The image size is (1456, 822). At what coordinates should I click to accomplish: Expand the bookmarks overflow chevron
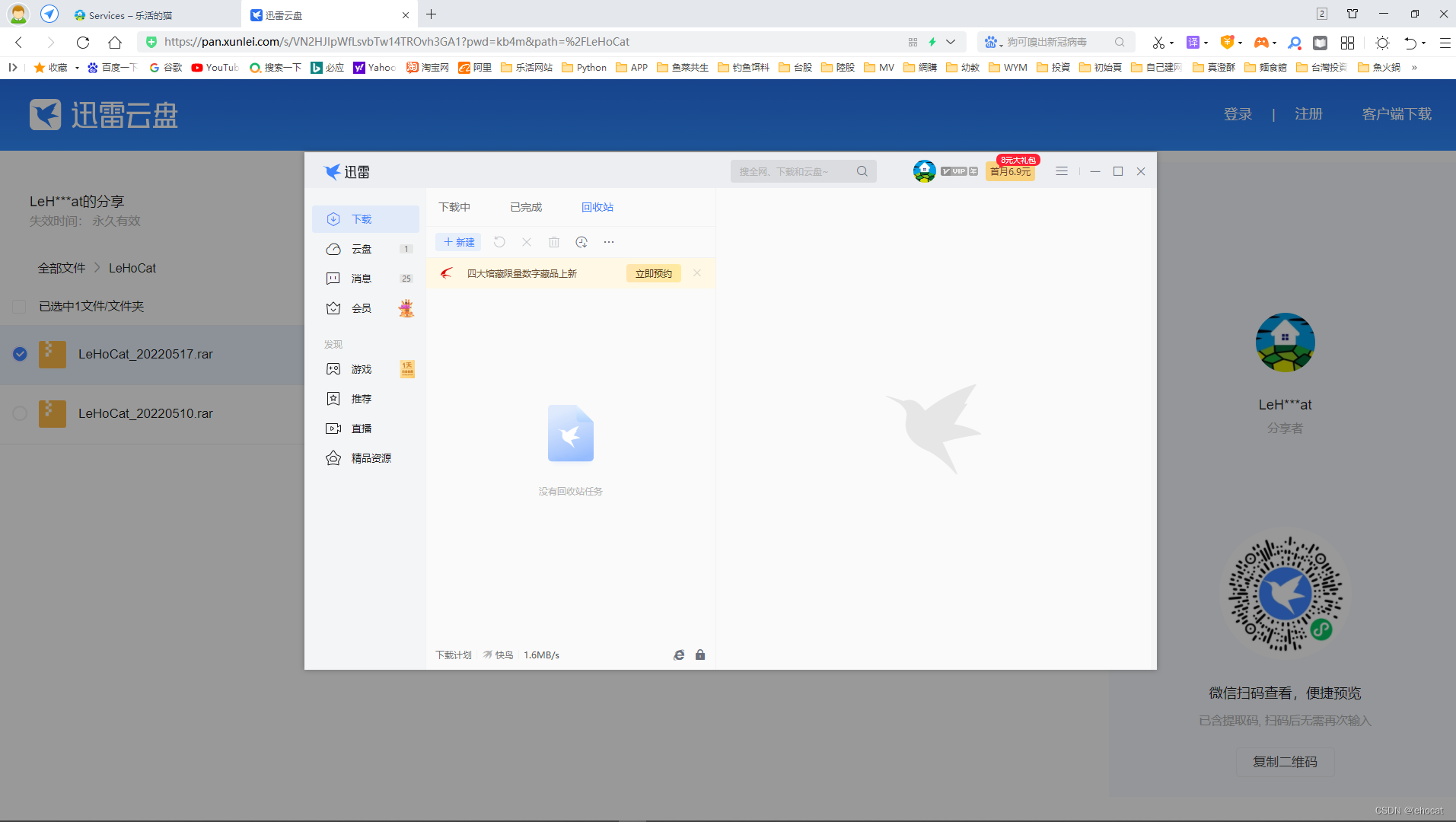pos(1414,68)
